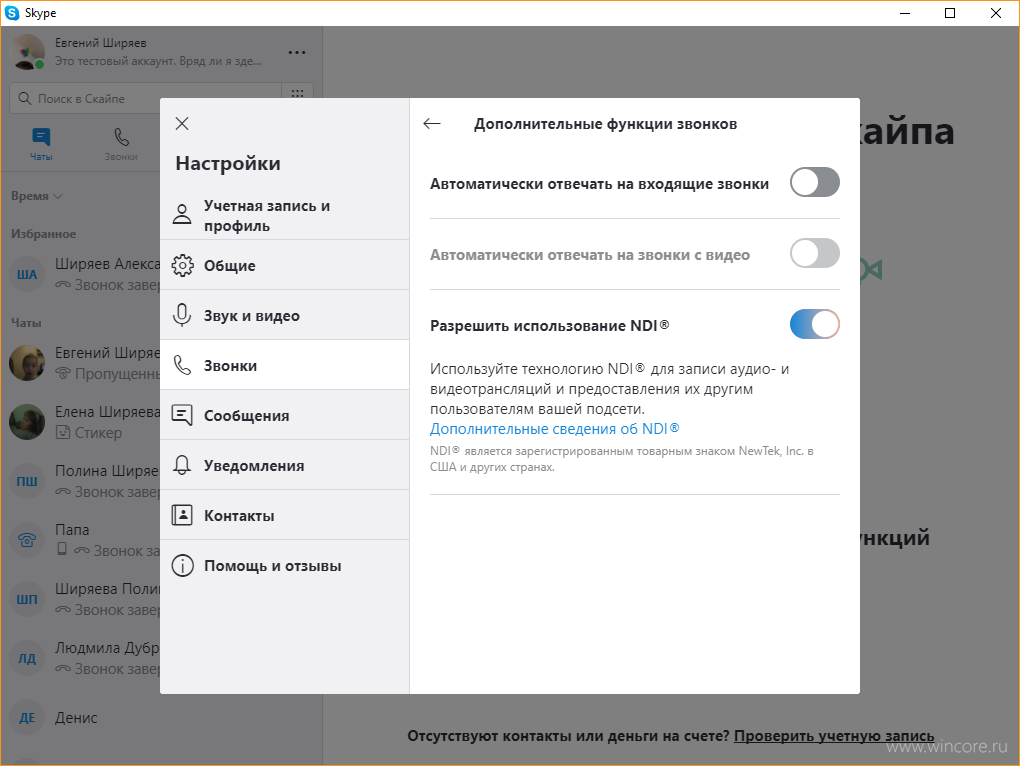1020x766 pixels.
Task: Open the Помощь и отзывы section
Action: point(285,566)
